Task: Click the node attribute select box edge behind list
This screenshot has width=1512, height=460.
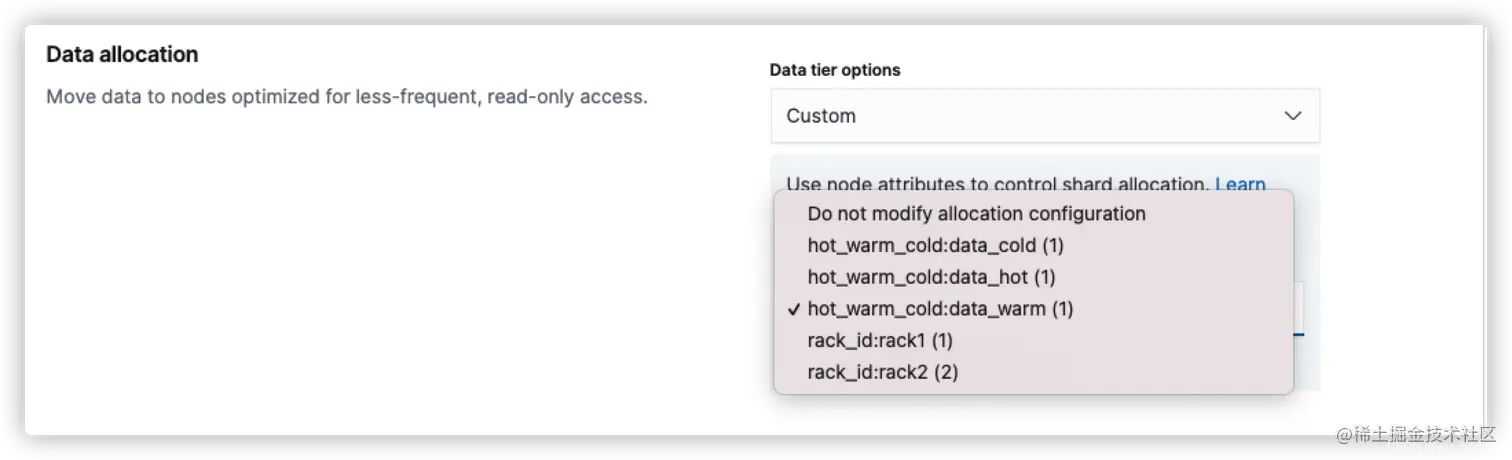Action: 1299,308
